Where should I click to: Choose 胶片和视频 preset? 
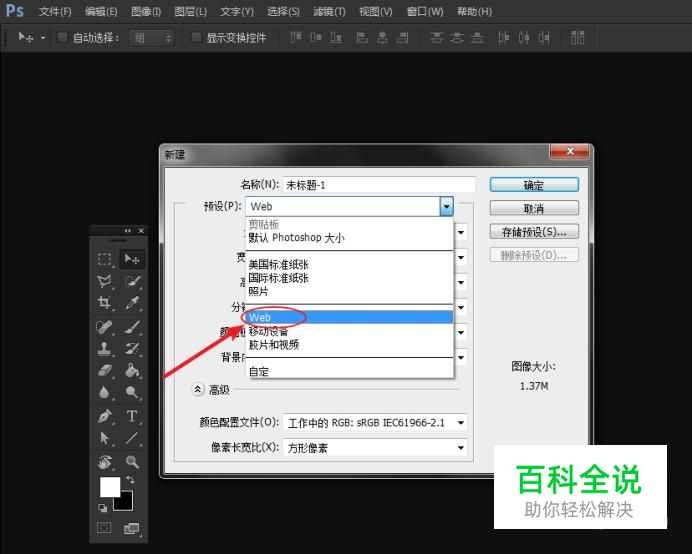click(x=349, y=344)
